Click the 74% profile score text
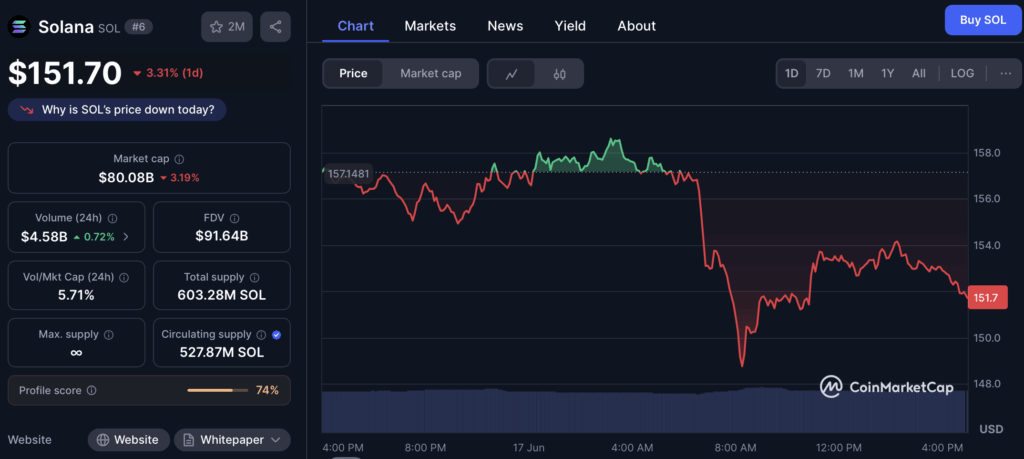1024x459 pixels. tap(267, 390)
